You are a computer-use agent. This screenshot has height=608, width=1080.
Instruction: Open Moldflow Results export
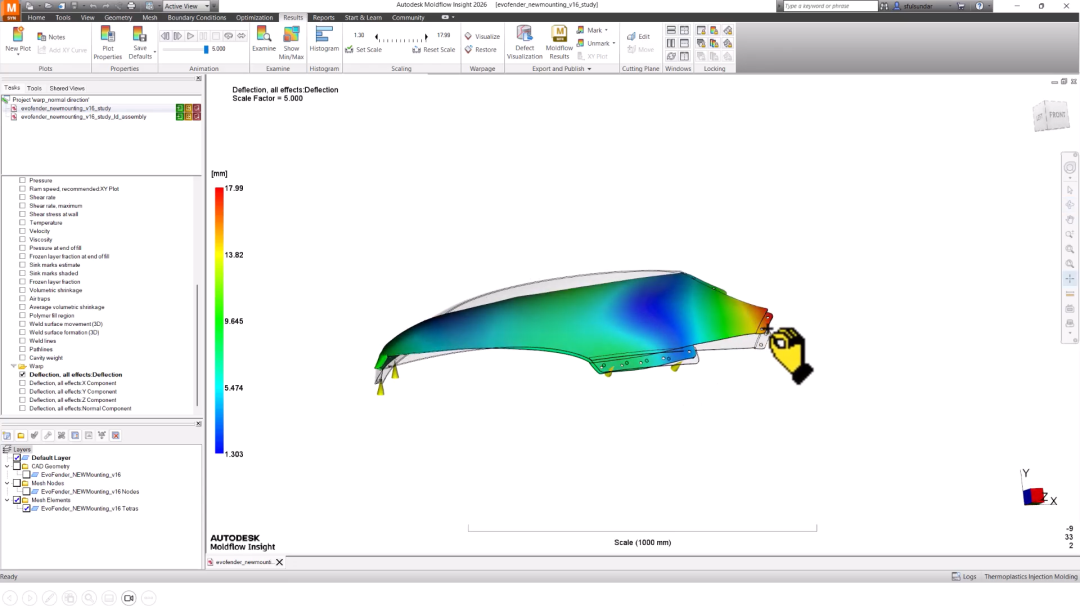tap(559, 43)
